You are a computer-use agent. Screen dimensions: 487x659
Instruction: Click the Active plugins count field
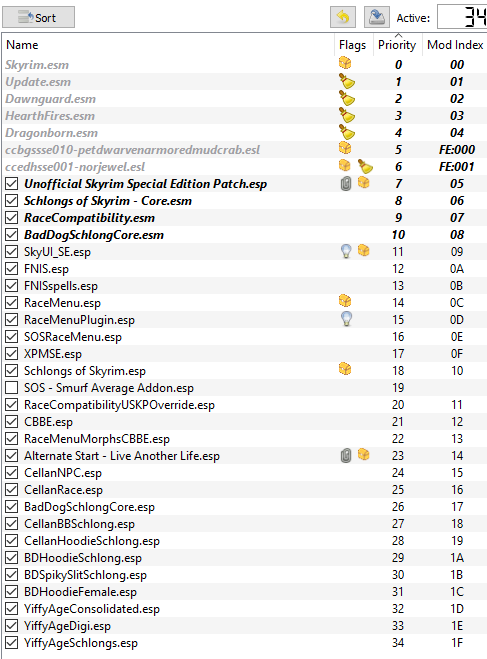(462, 17)
